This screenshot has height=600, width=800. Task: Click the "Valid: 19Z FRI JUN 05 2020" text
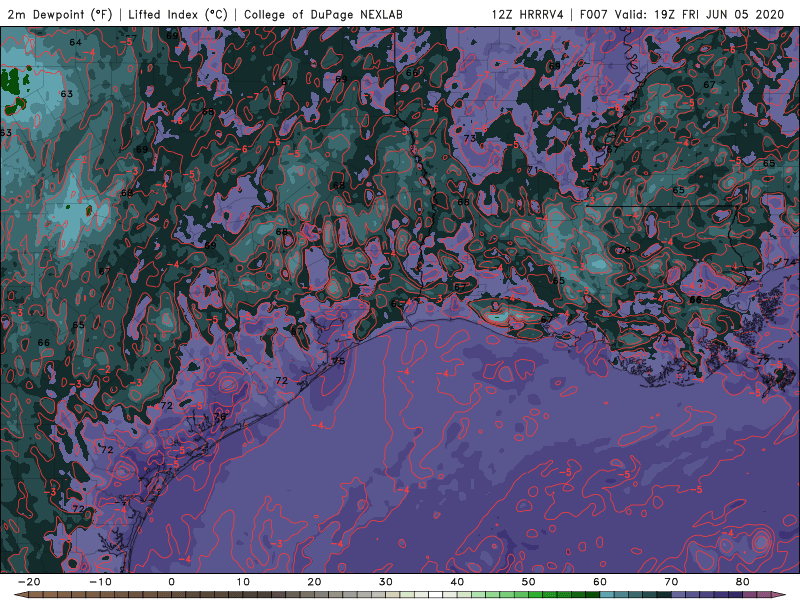(x=699, y=14)
